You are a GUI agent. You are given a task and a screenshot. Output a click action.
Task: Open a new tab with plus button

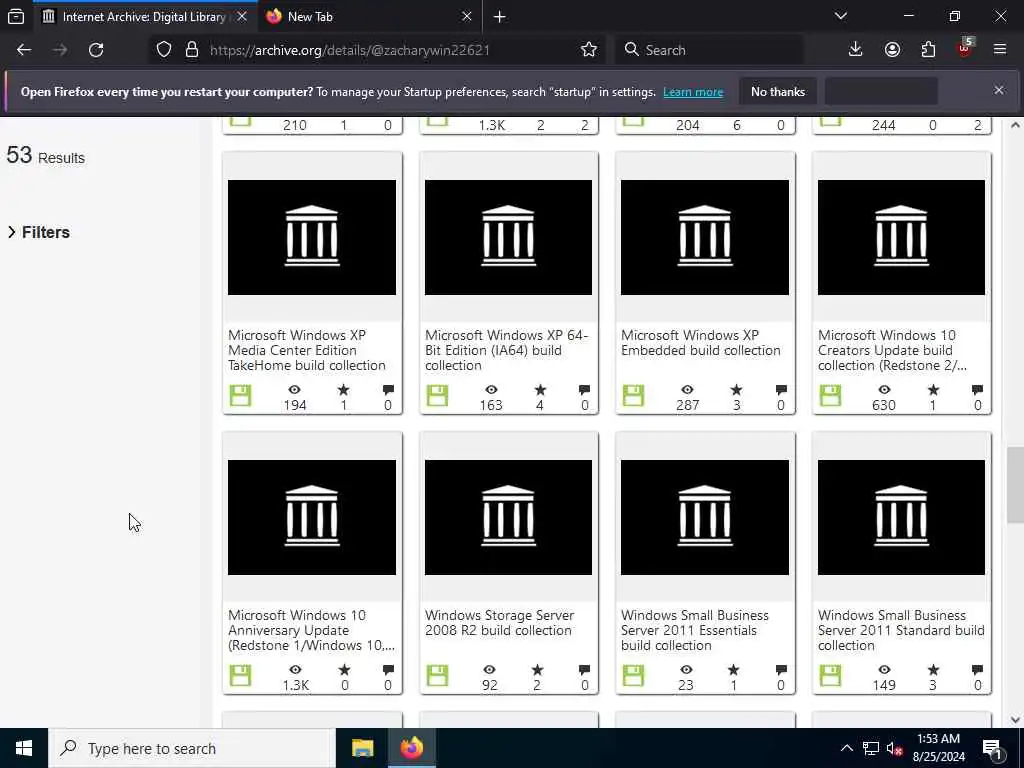coord(500,17)
